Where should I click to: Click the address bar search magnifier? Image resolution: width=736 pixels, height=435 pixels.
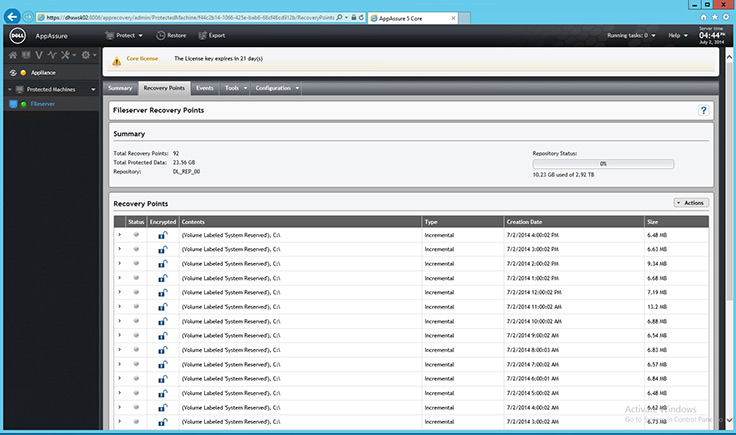point(339,17)
